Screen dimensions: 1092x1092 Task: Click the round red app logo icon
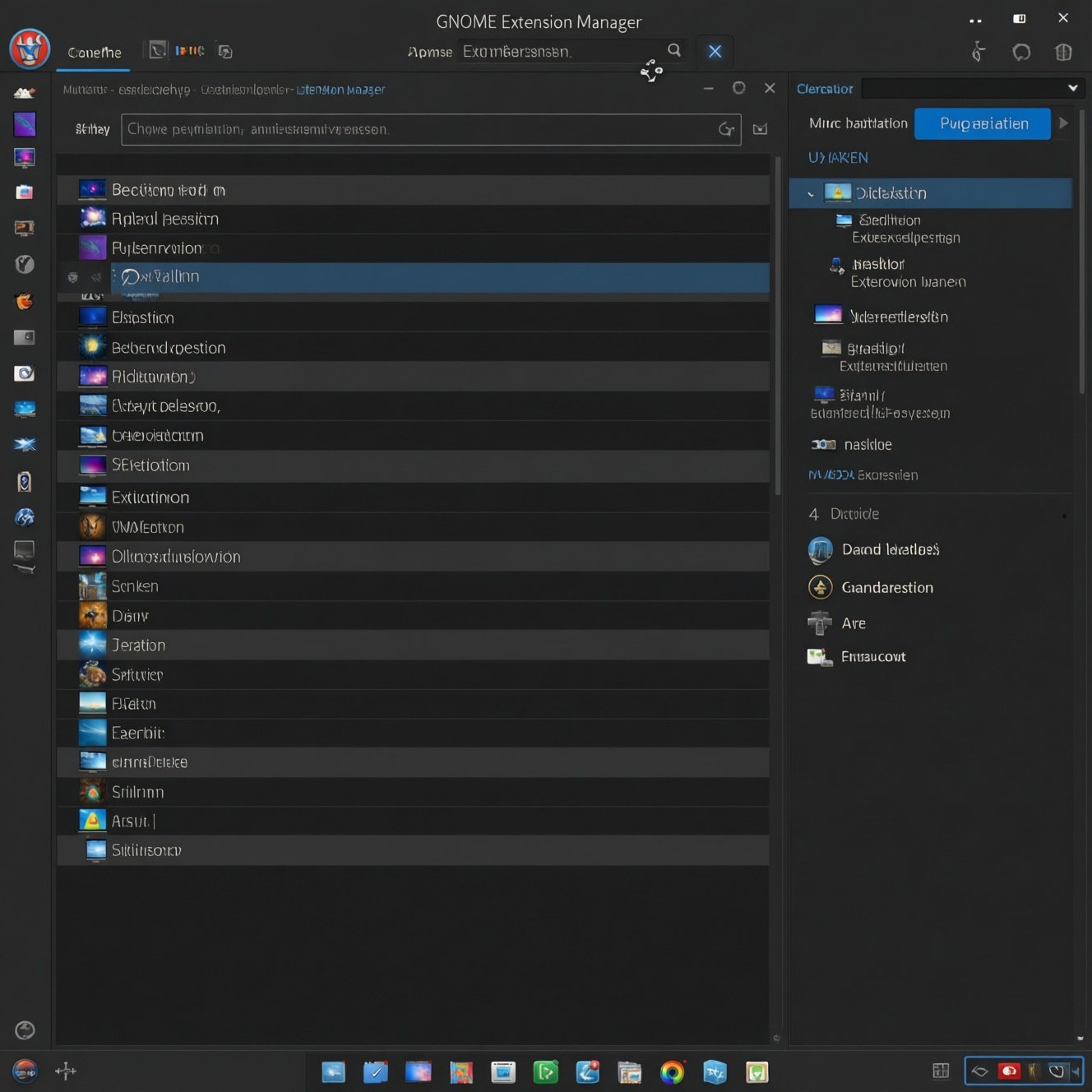coord(30,49)
